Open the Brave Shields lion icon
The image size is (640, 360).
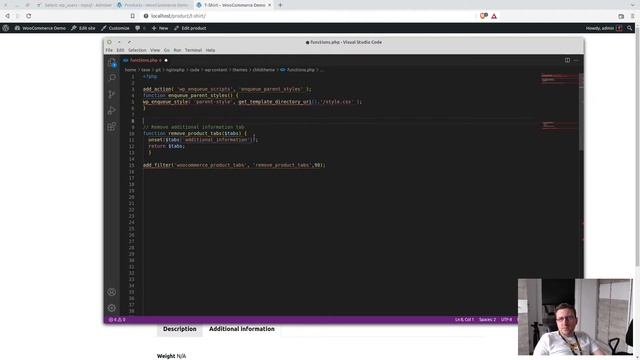tap(483, 16)
